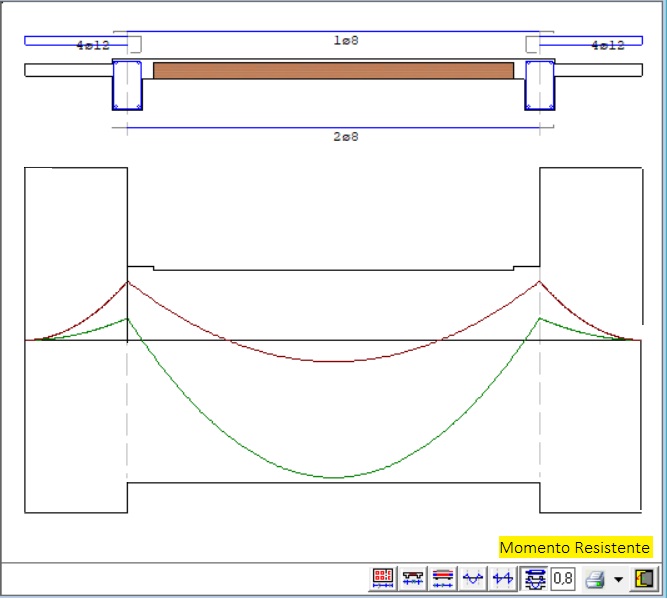
Task: Open the red-blue reinforcement layout icon
Action: [x=442, y=579]
